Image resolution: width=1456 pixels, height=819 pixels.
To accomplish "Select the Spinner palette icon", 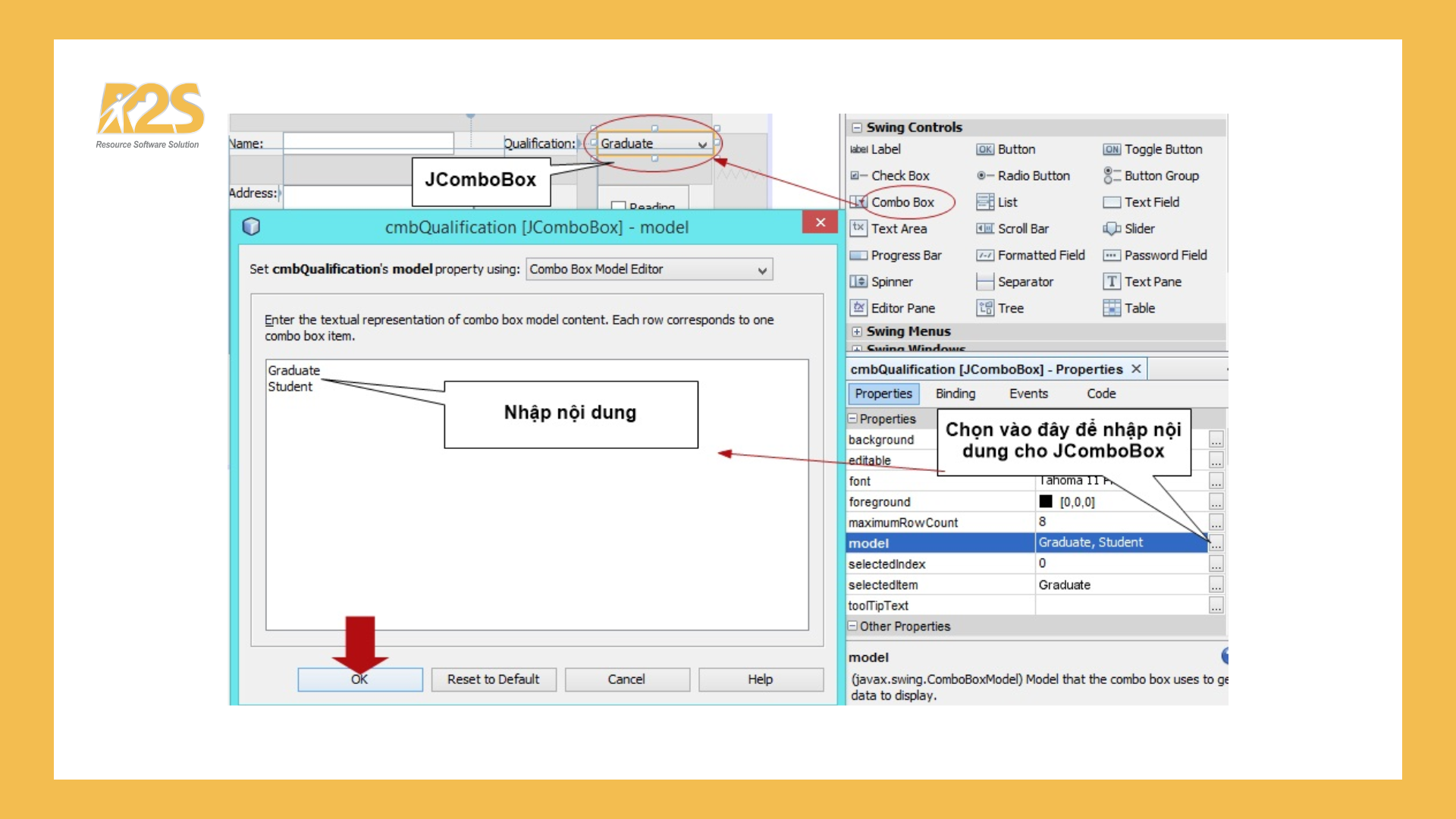I will (858, 282).
